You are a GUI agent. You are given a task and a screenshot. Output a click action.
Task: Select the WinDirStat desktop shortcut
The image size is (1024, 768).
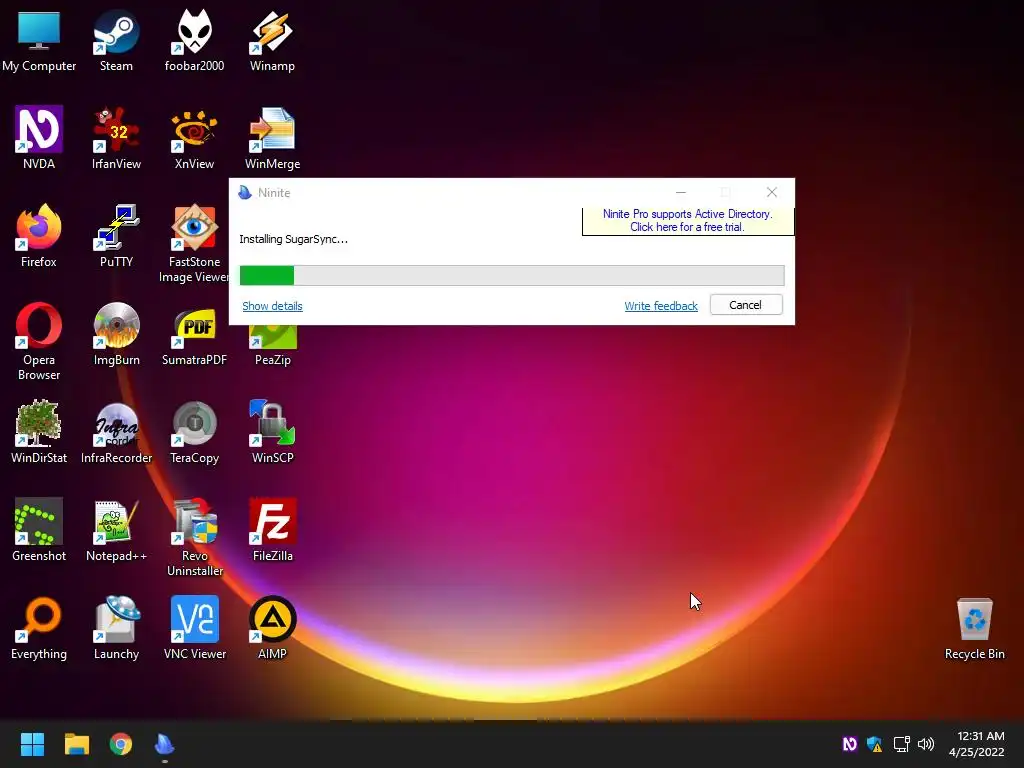[x=39, y=432]
